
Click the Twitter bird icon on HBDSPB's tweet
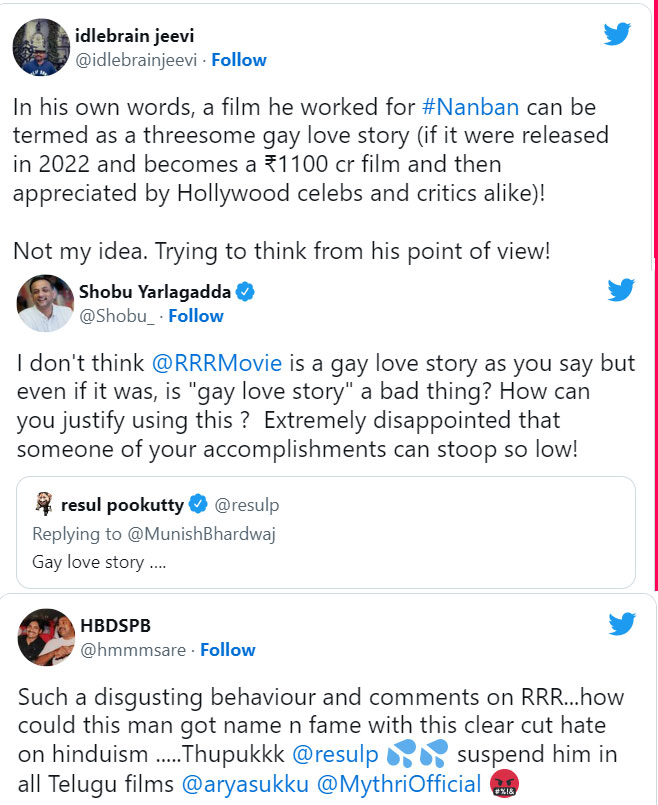pos(621,624)
